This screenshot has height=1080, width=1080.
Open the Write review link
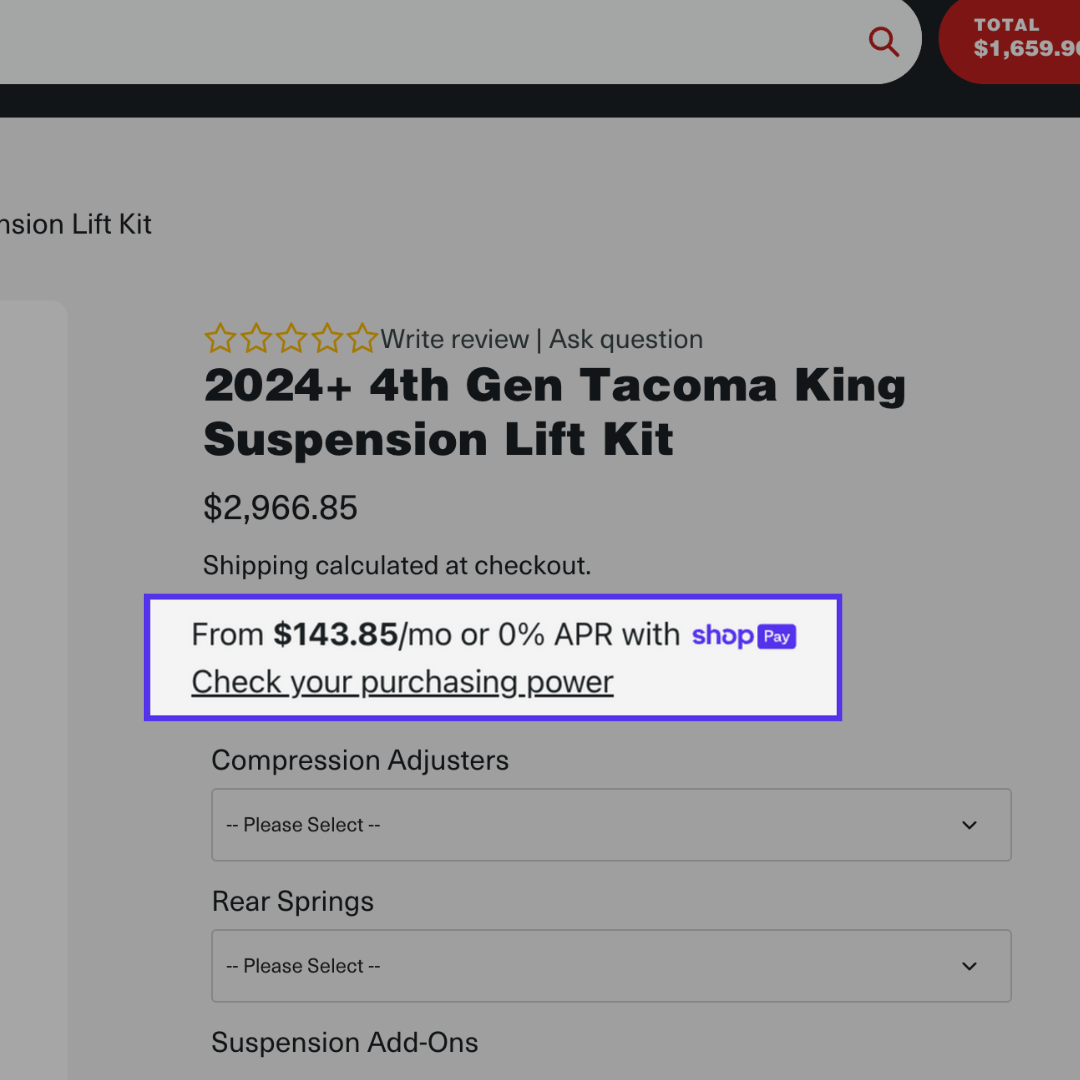point(455,340)
